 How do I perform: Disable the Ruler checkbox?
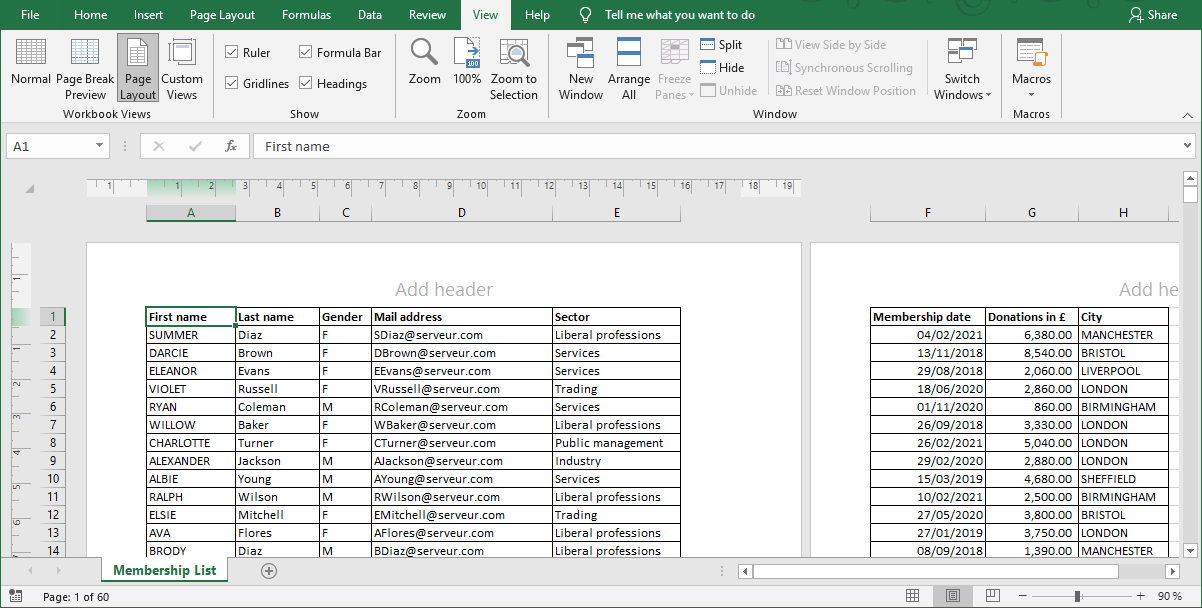[229, 52]
